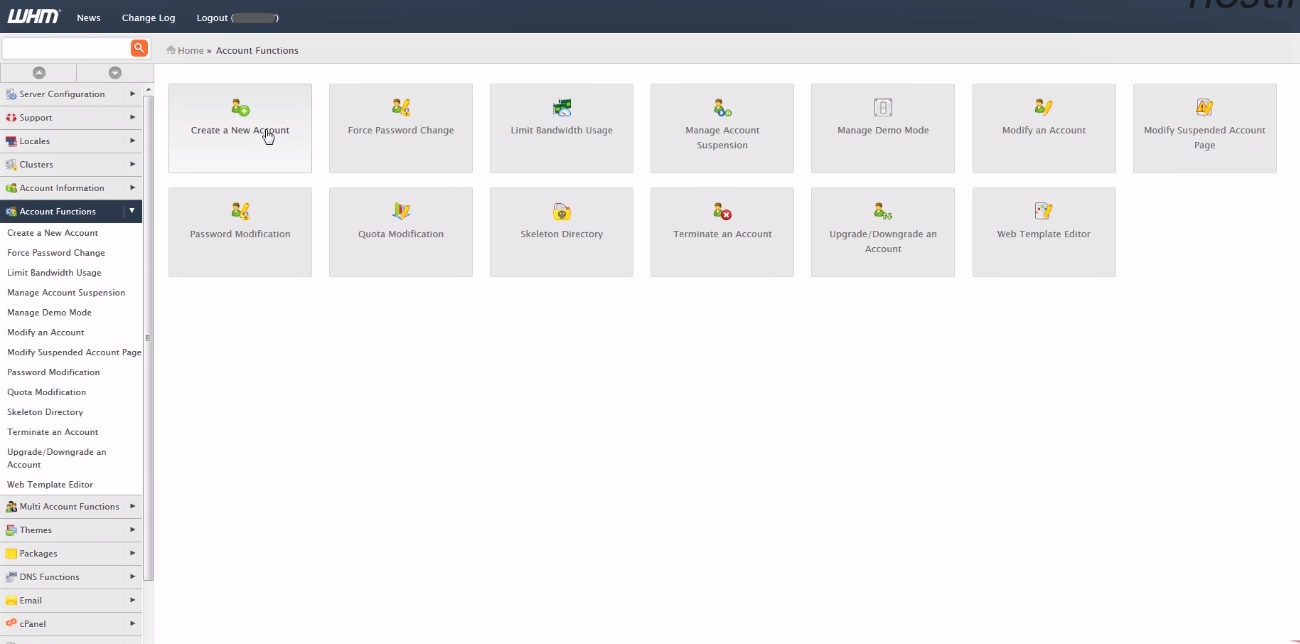The width and height of the screenshot is (1300, 644).
Task: Open the Create a New Account tile
Action: (x=240, y=128)
